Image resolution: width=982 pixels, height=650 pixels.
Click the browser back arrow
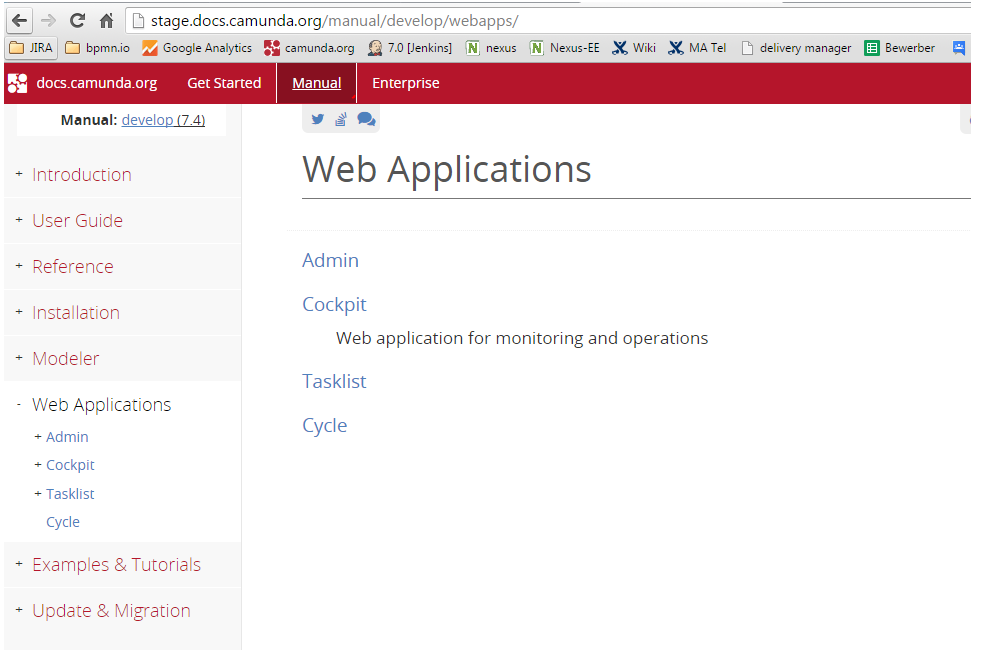pos(19,21)
